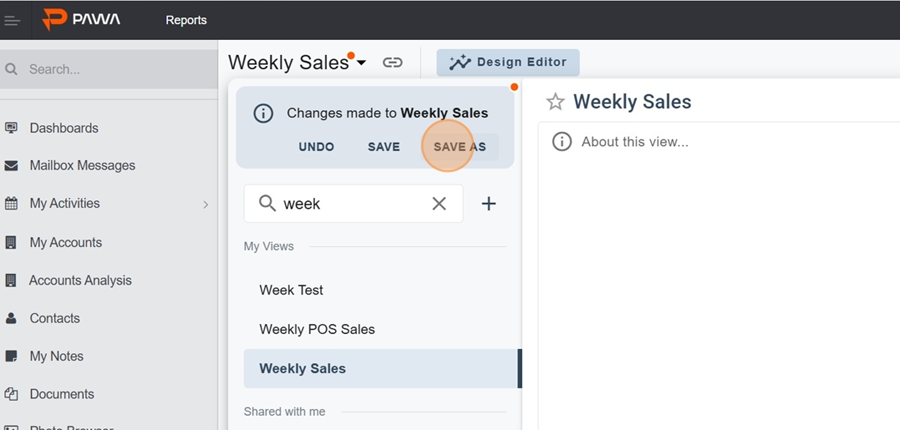Copy link icon next to Weekly Sales
The image size is (900, 430).
pyautogui.click(x=393, y=62)
